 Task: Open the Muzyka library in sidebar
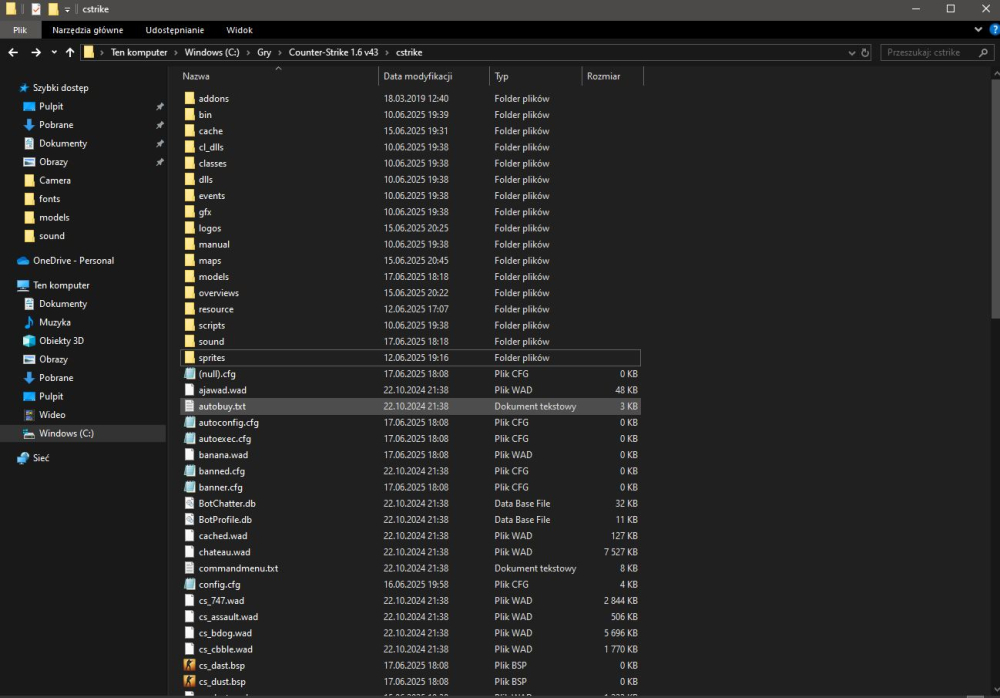[54, 322]
